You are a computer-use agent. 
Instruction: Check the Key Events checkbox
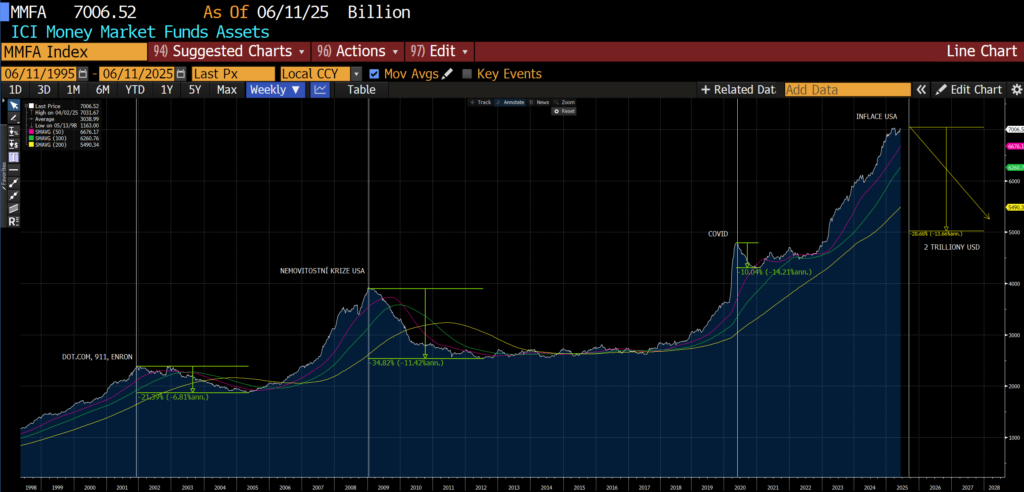(467, 74)
